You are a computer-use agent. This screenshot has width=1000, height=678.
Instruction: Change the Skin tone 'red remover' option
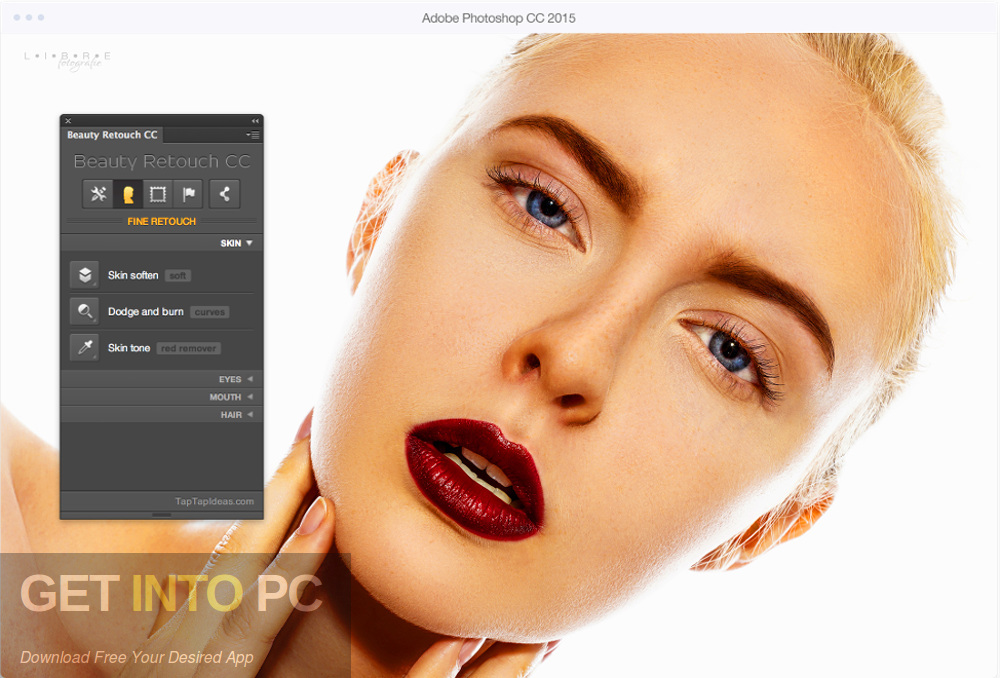(x=188, y=348)
